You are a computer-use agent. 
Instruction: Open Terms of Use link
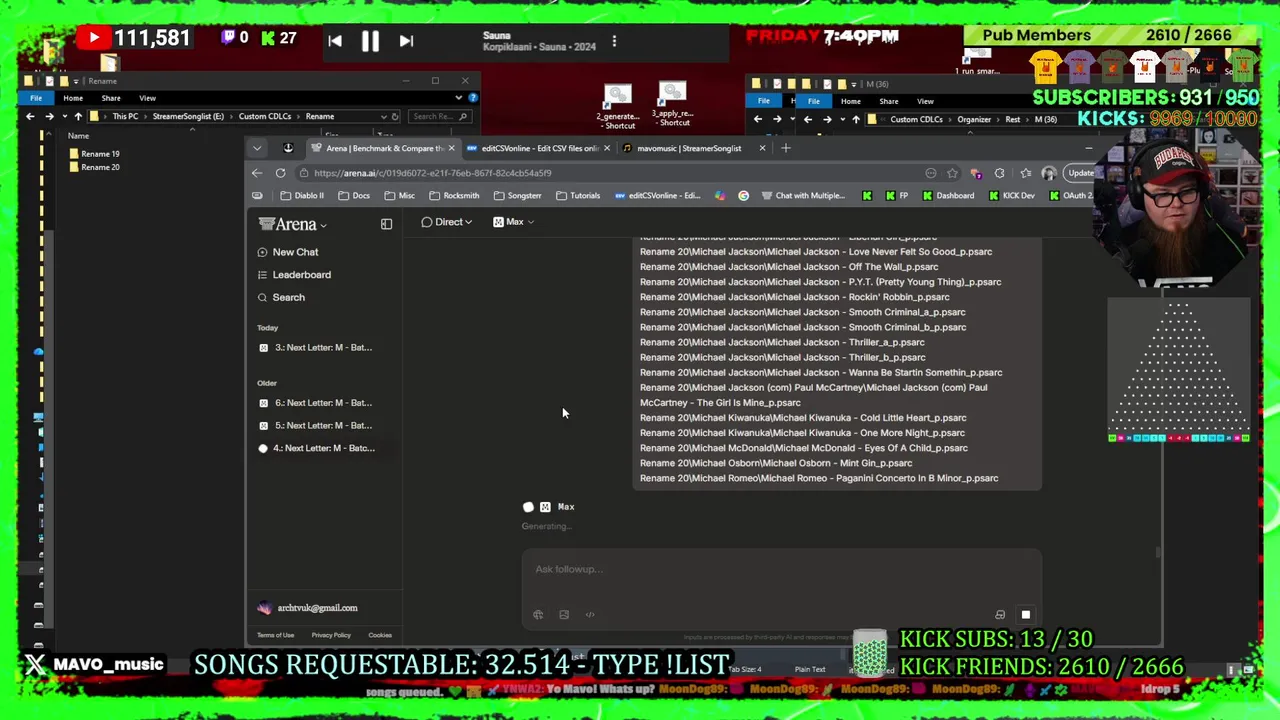[x=275, y=635]
